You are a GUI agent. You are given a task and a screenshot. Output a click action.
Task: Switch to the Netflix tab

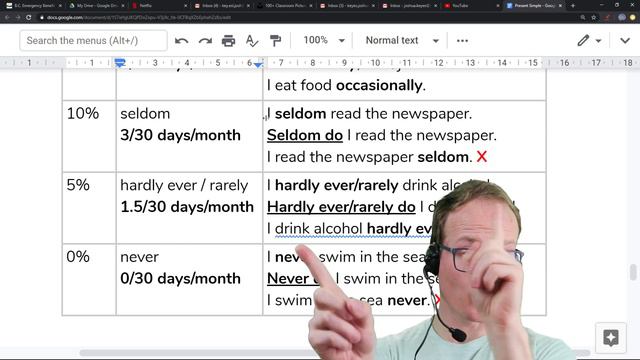click(159, 6)
